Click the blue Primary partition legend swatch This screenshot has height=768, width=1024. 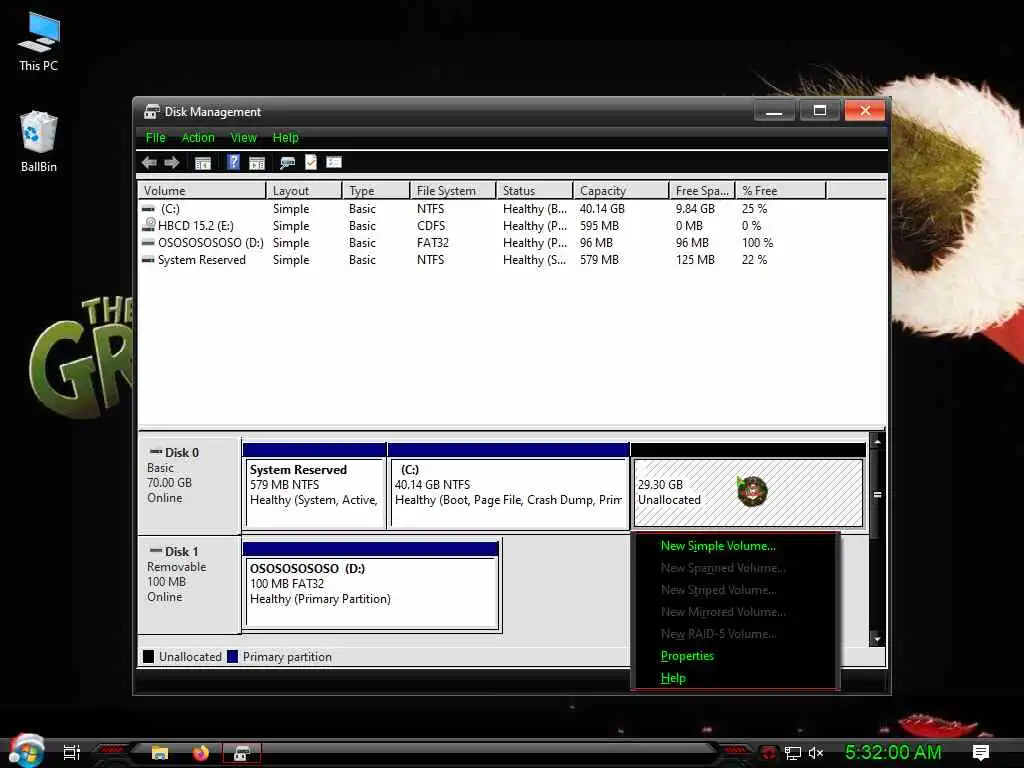point(232,656)
